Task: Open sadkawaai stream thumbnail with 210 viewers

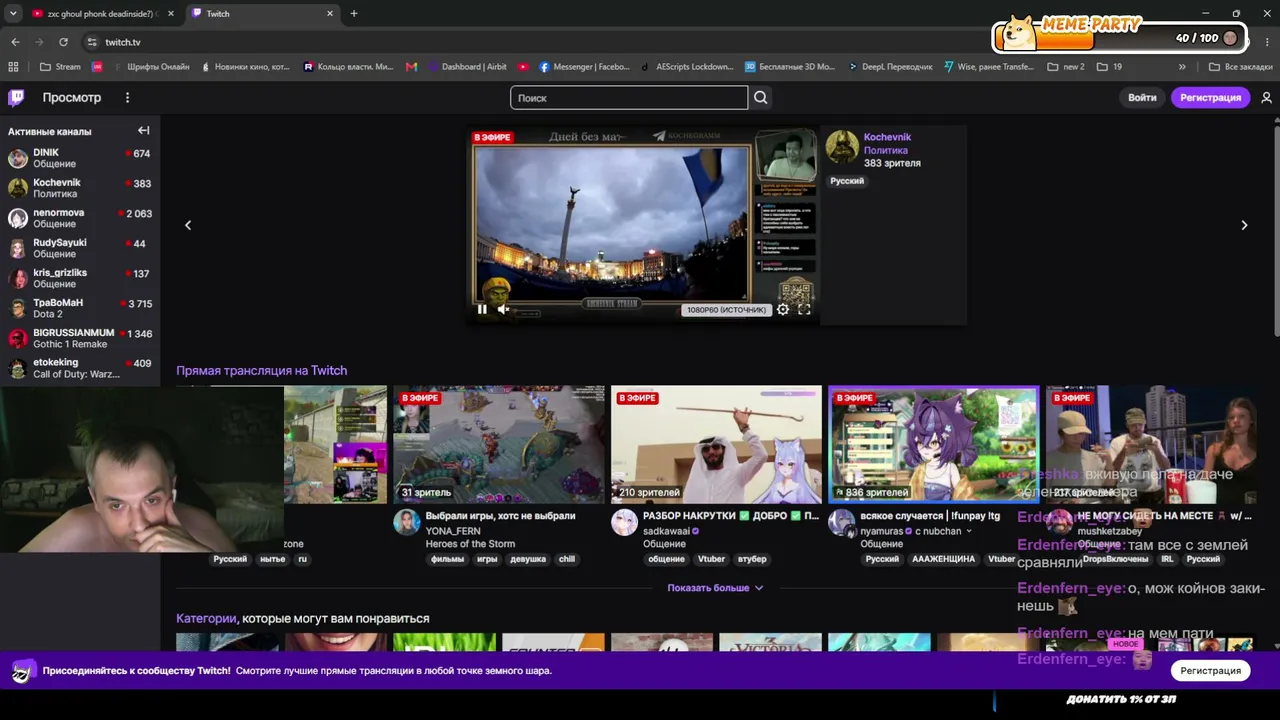Action: point(716,444)
